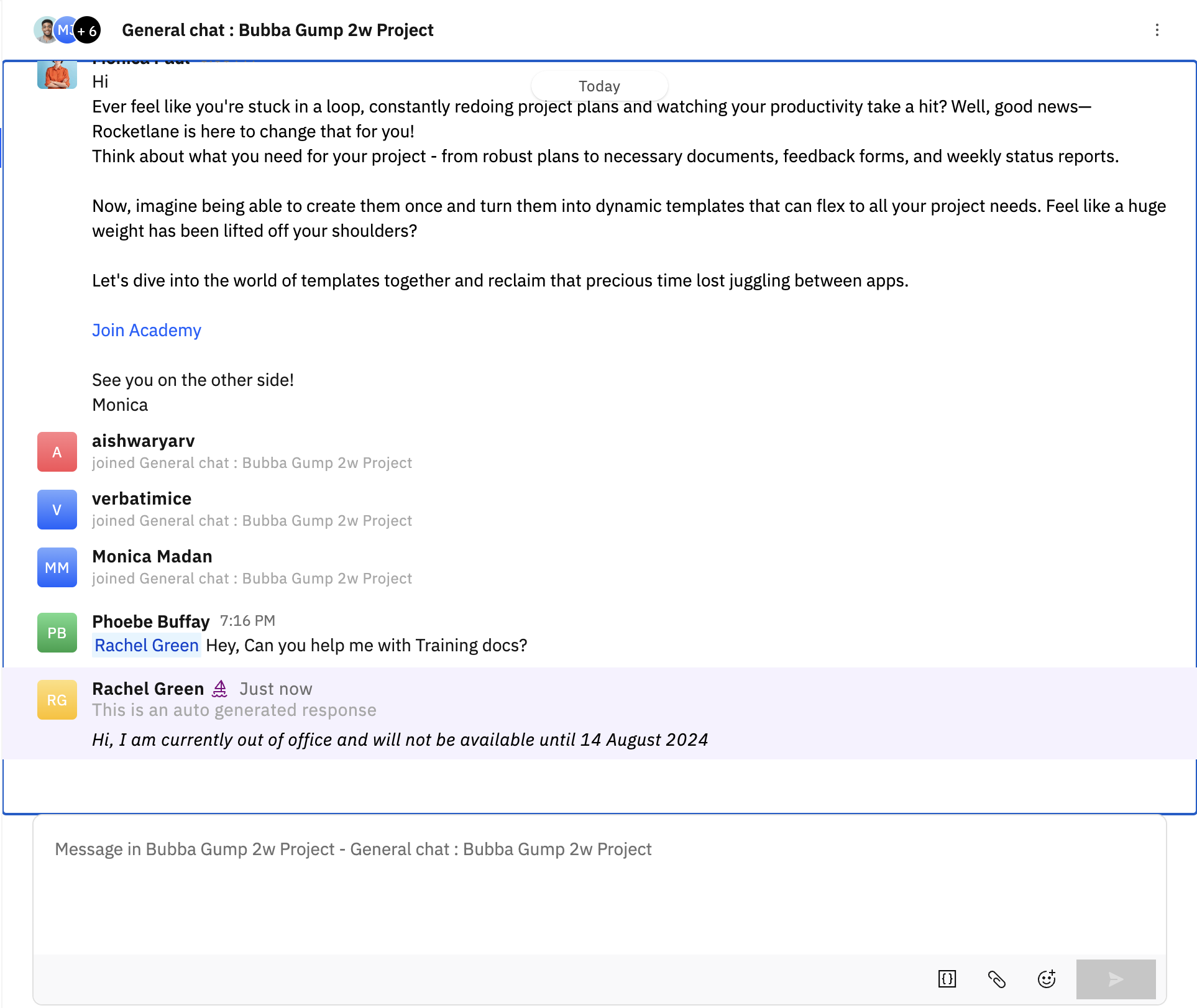Click Monica's profile photo beside the message
The width and height of the screenshot is (1197, 1008).
coord(57,75)
